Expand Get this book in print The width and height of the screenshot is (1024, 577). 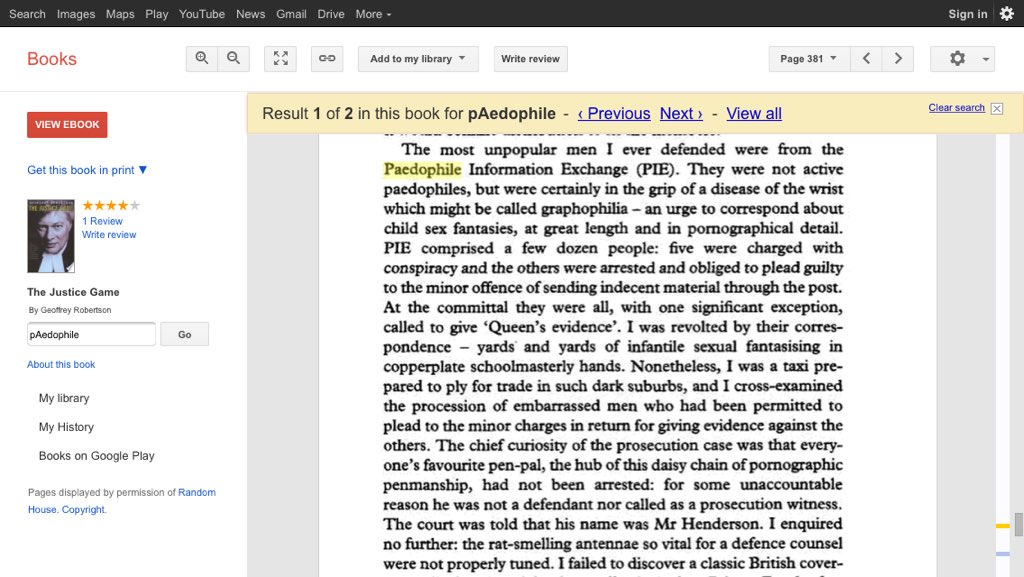(87, 170)
